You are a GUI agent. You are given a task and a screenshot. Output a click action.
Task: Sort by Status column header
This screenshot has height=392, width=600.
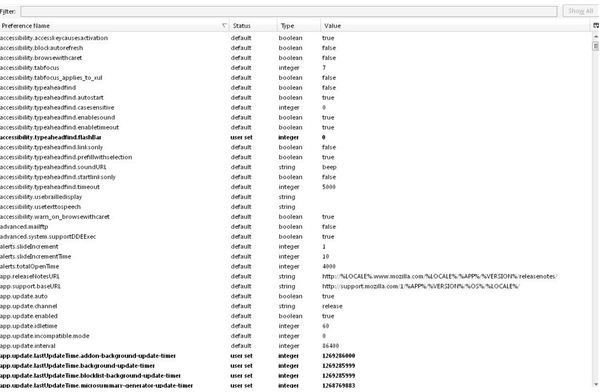pos(253,26)
